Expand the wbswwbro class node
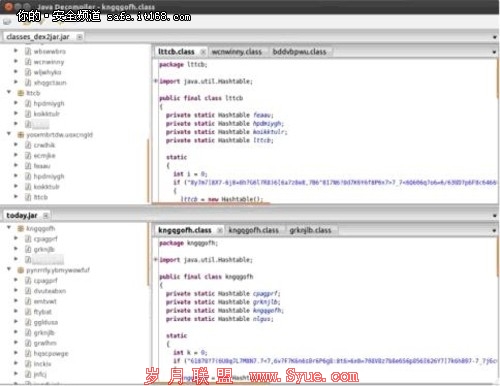The width and height of the screenshot is (500, 386). pyautogui.click(x=16, y=51)
